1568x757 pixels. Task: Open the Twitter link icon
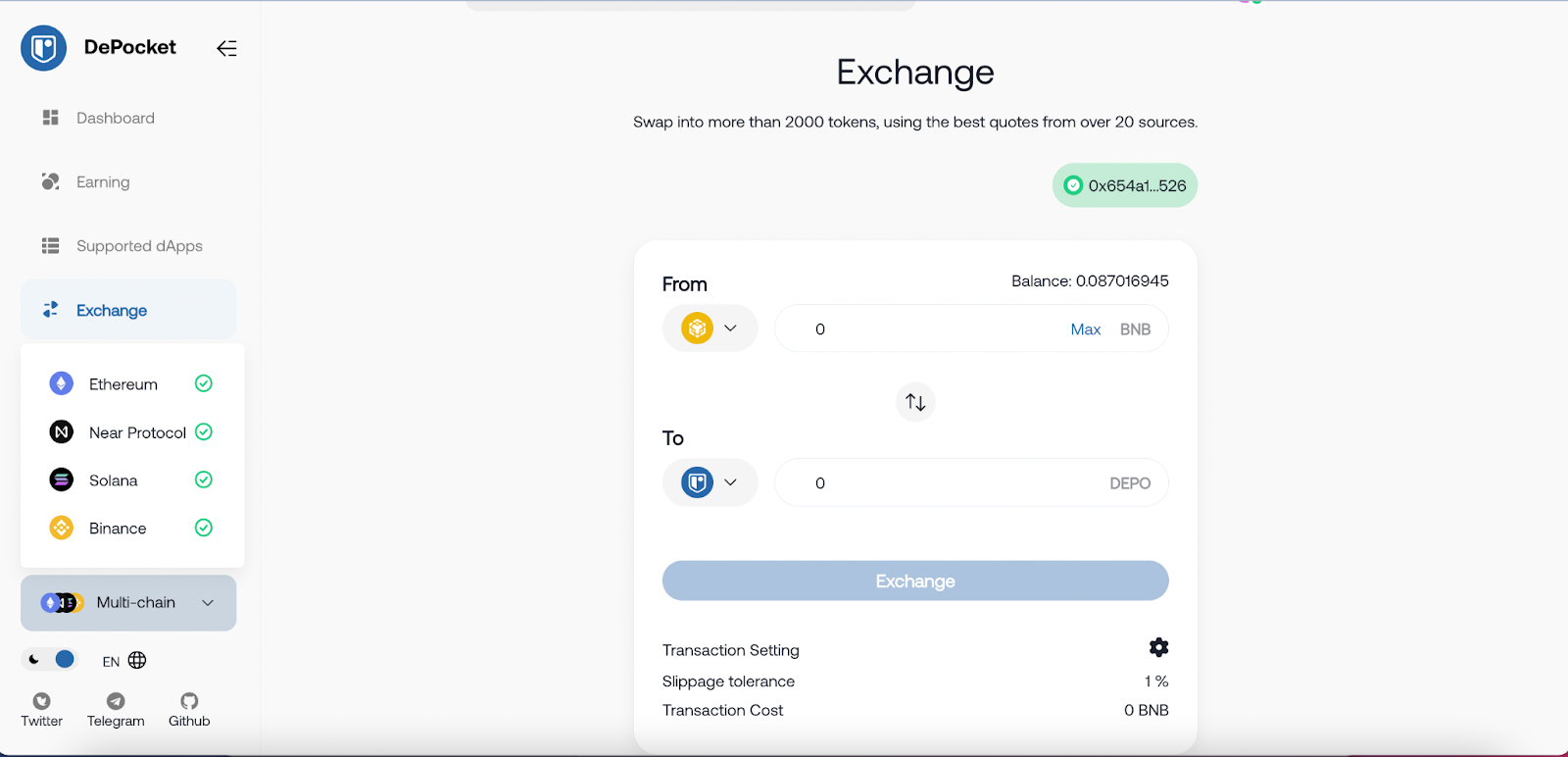(x=41, y=701)
